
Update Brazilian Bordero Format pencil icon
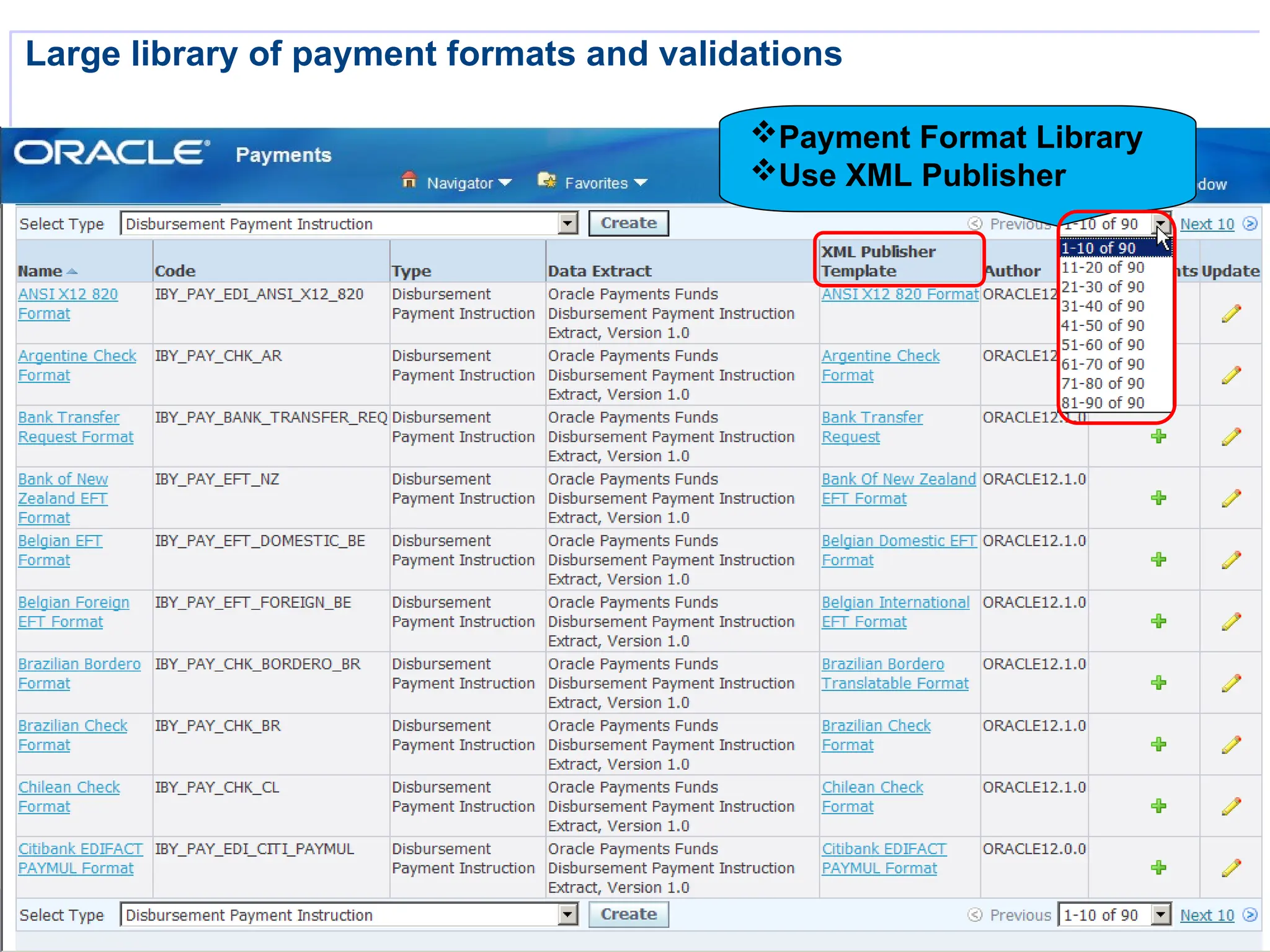(x=1231, y=684)
